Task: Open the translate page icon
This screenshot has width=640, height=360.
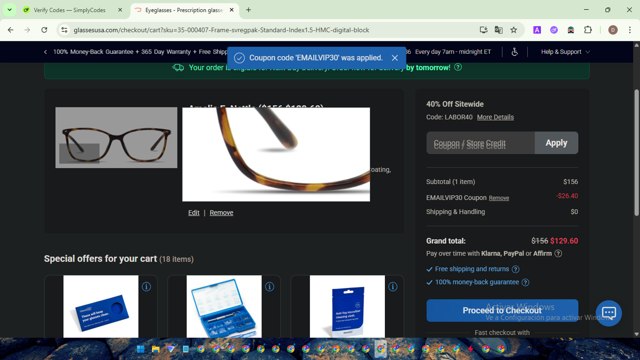Action: click(x=498, y=30)
